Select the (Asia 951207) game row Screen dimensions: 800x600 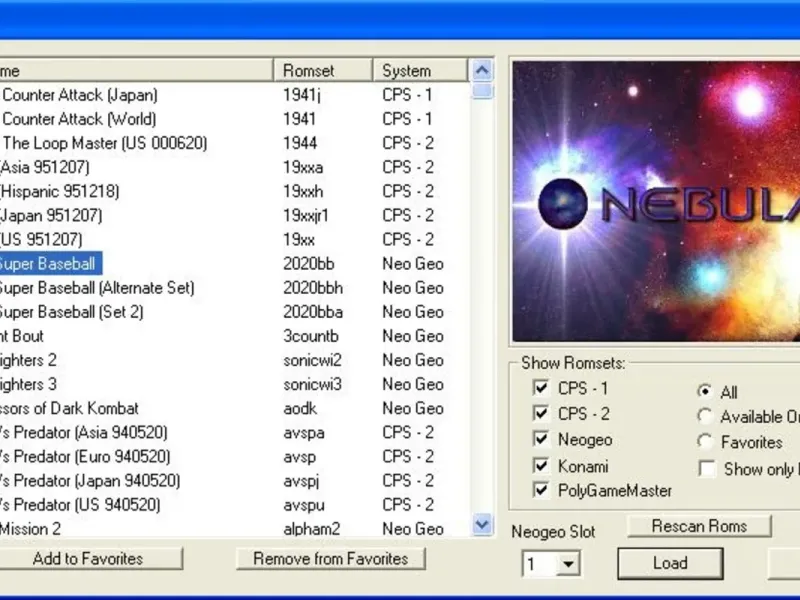click(x=234, y=167)
